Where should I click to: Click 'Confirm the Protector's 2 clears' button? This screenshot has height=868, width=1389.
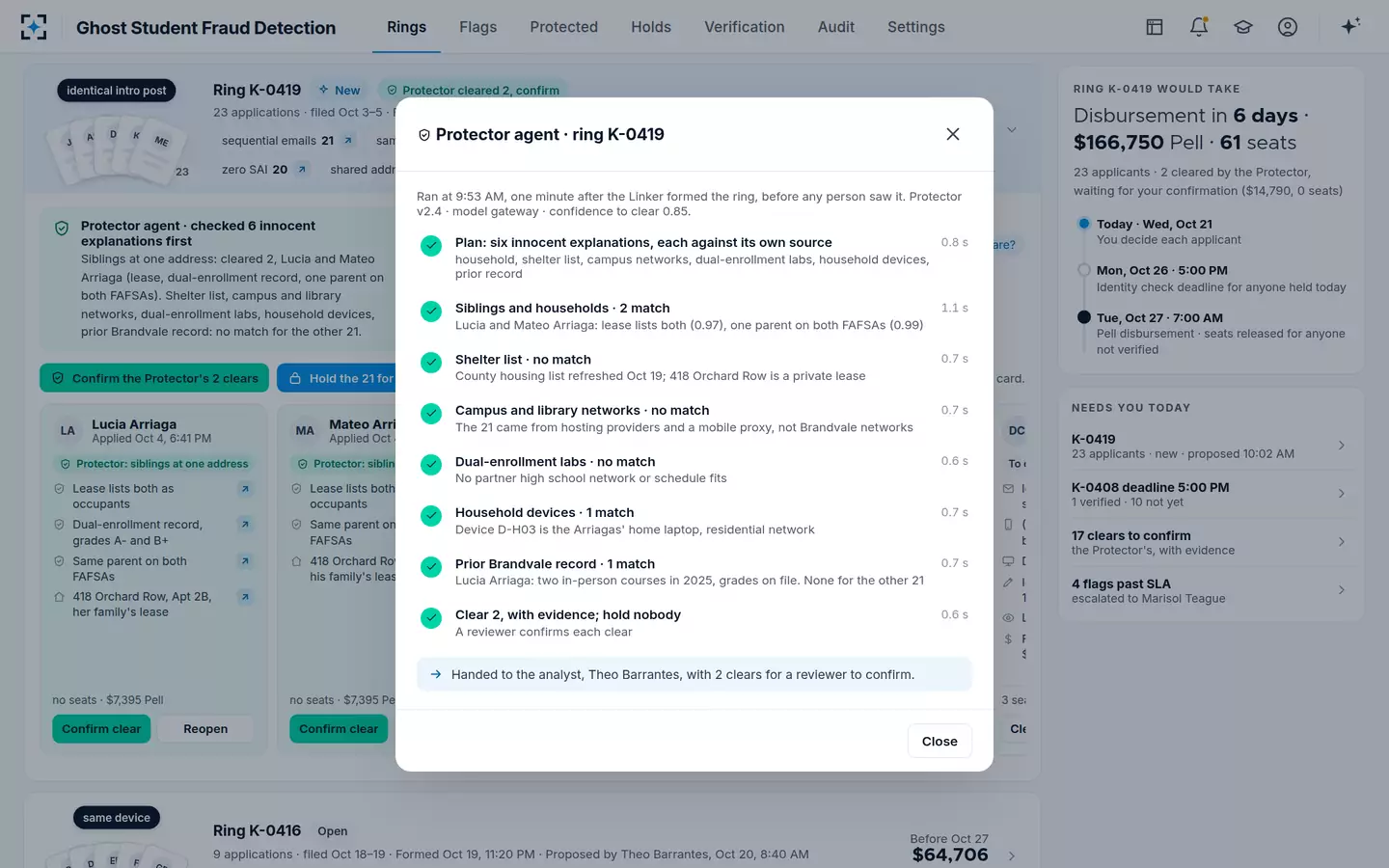(x=154, y=378)
